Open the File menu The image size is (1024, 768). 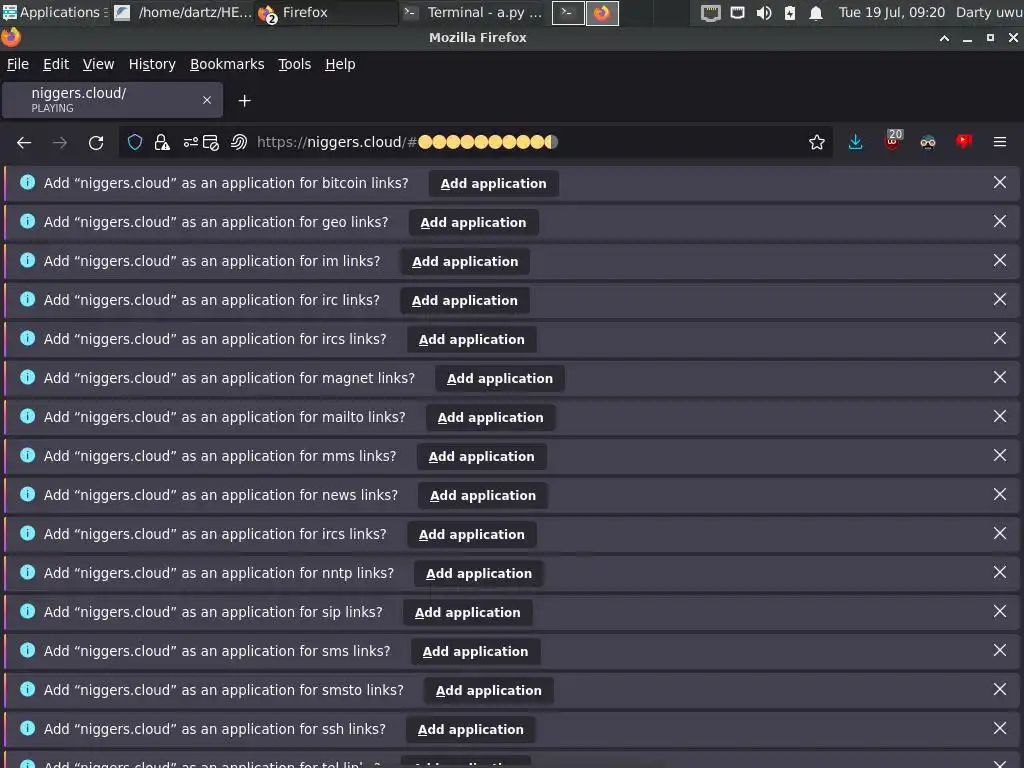(x=18, y=64)
